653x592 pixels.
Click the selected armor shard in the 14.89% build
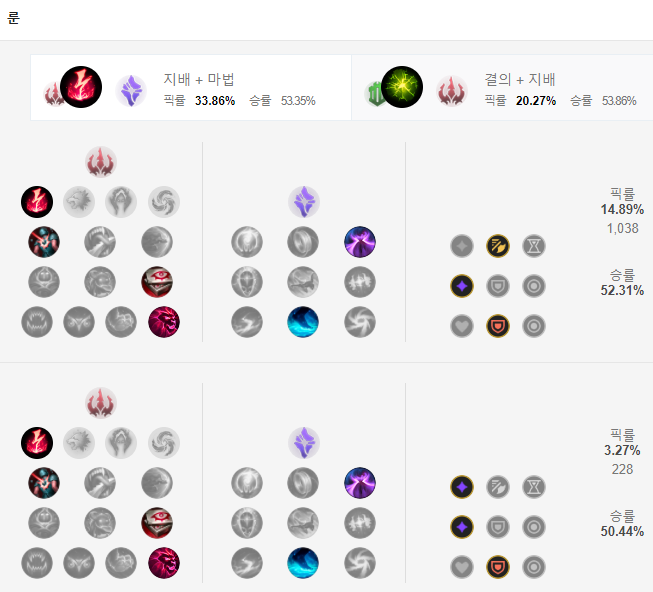(498, 326)
